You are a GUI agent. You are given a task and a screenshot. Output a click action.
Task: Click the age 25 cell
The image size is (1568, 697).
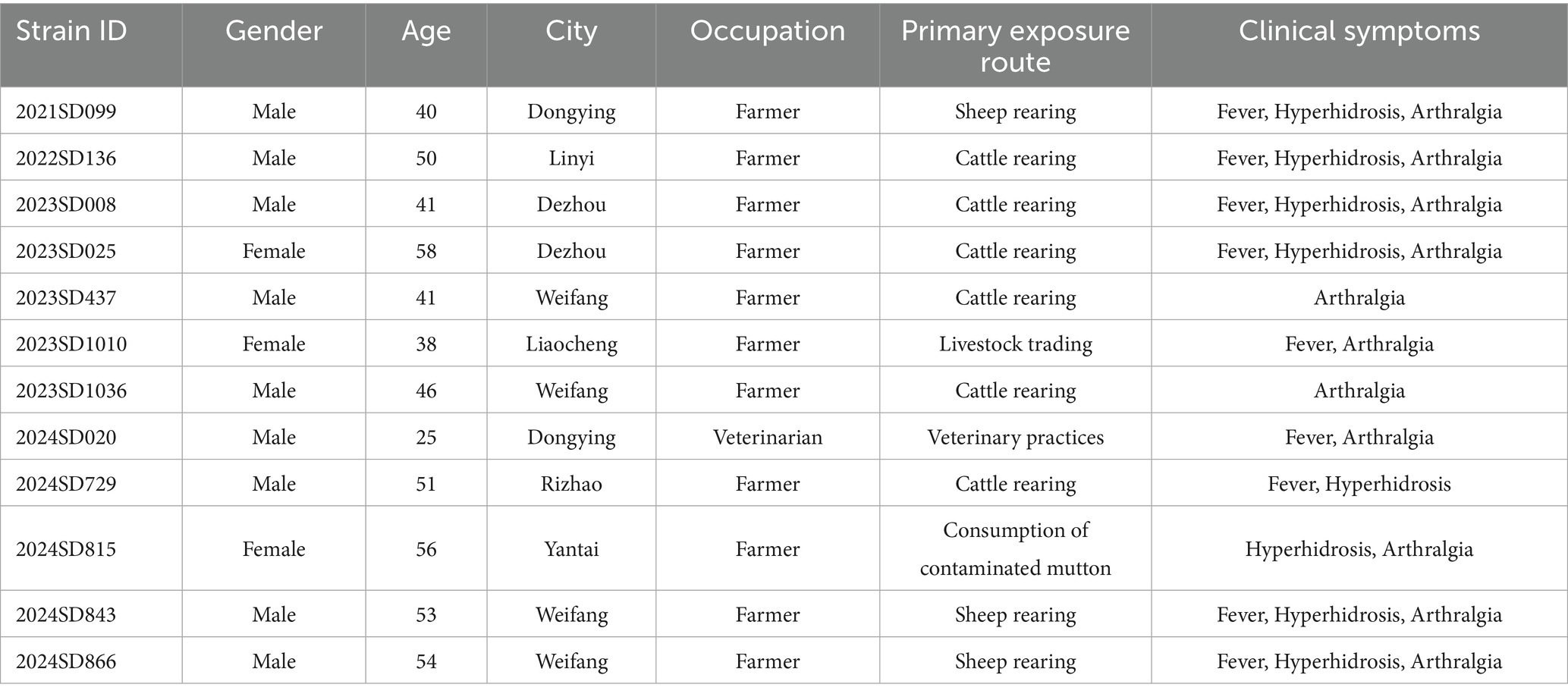coord(426,438)
